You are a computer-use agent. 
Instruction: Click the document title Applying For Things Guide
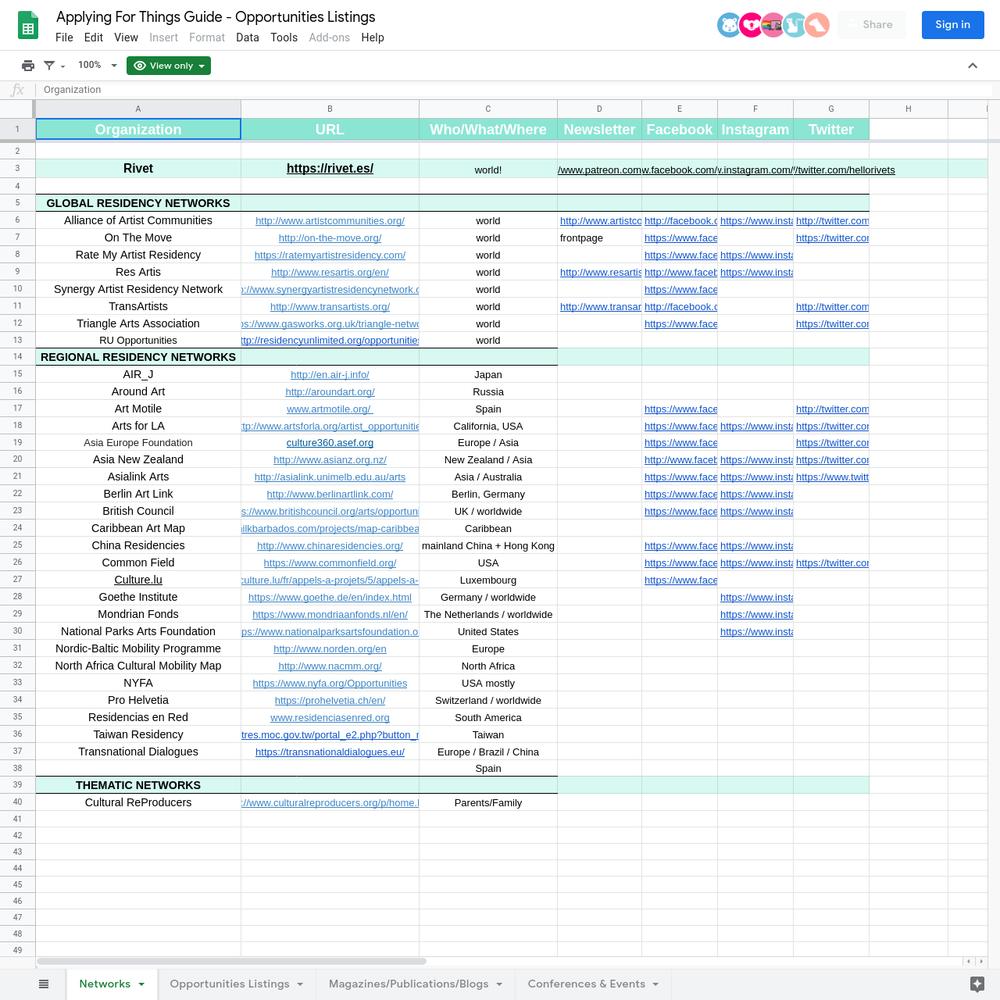(216, 17)
